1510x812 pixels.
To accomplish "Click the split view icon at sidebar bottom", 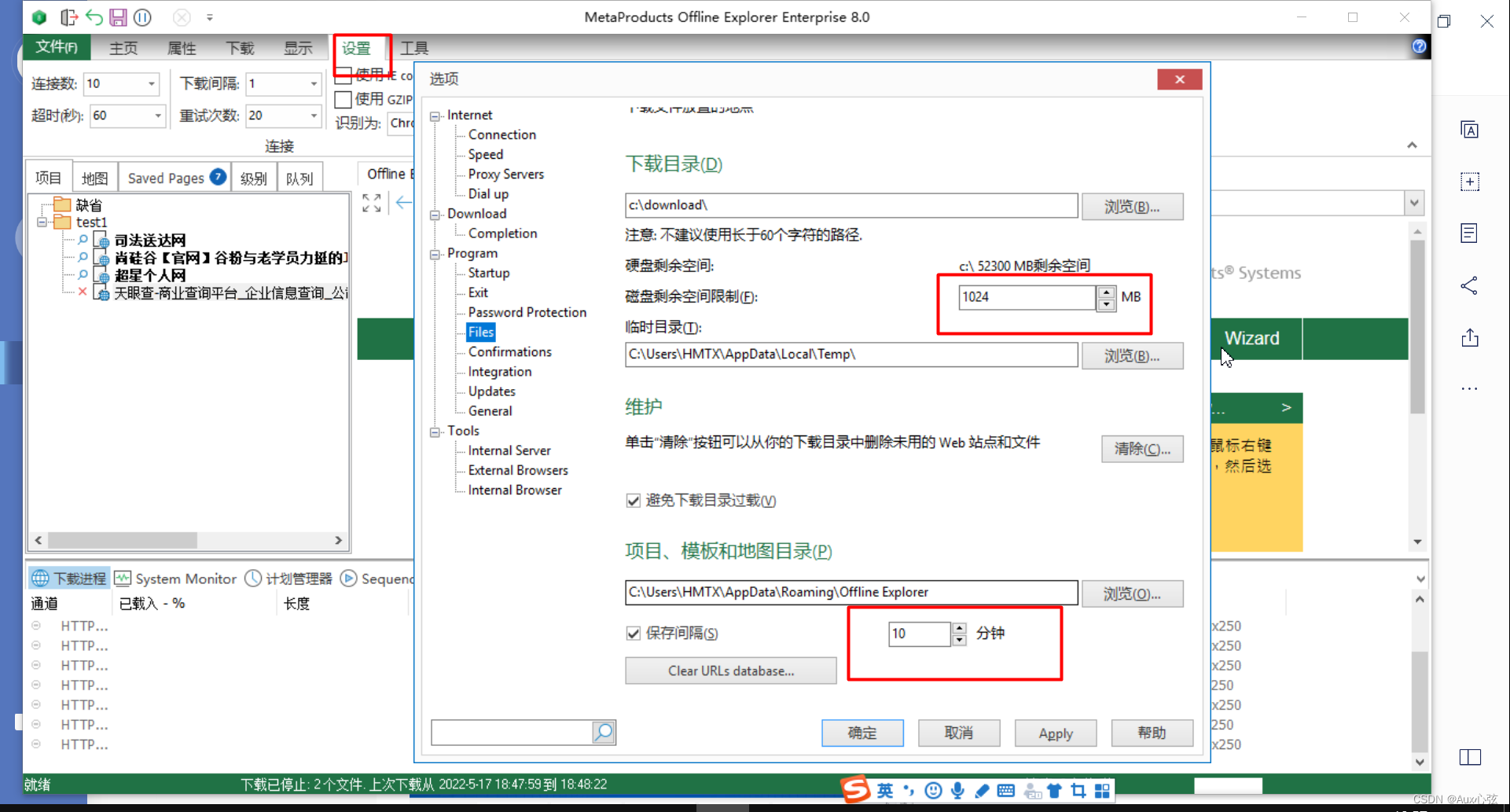I will pos(1470,757).
